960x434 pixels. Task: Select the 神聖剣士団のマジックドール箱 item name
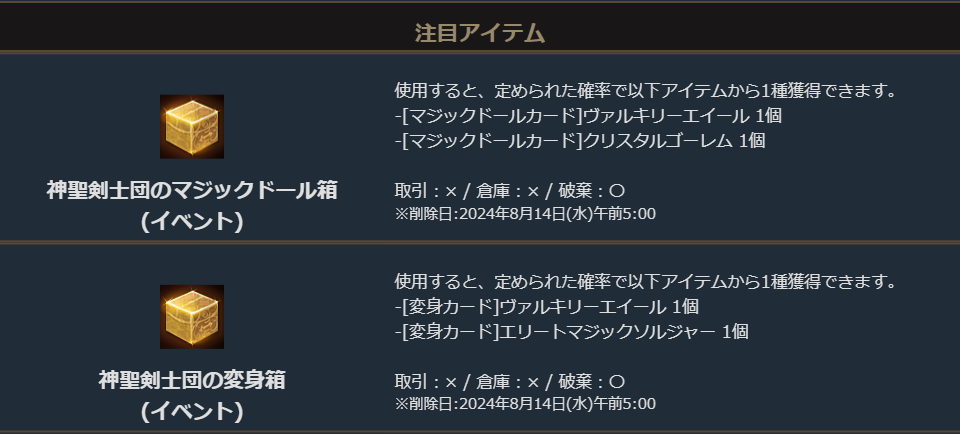[192, 190]
